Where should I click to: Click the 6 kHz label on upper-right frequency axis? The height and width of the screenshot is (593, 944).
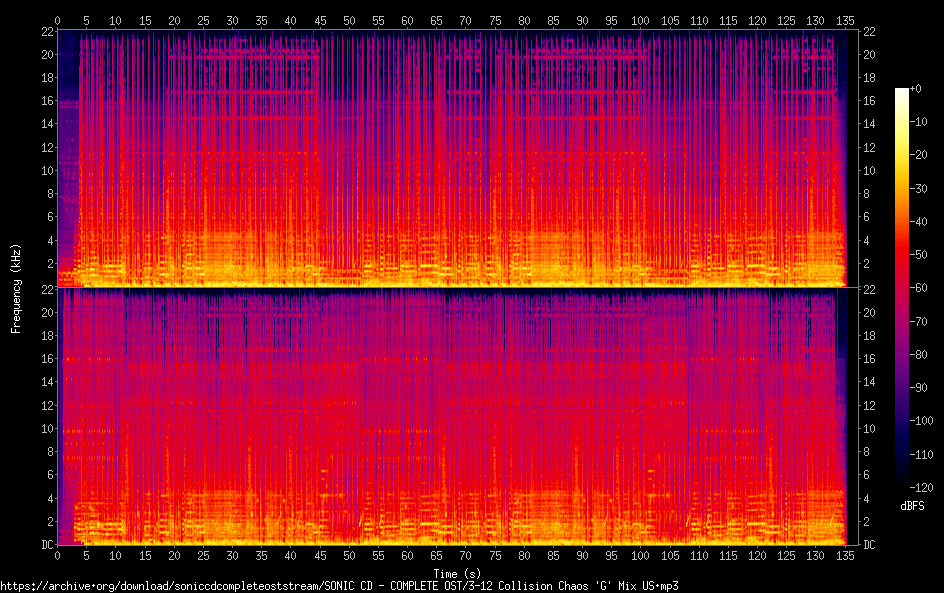(x=866, y=217)
